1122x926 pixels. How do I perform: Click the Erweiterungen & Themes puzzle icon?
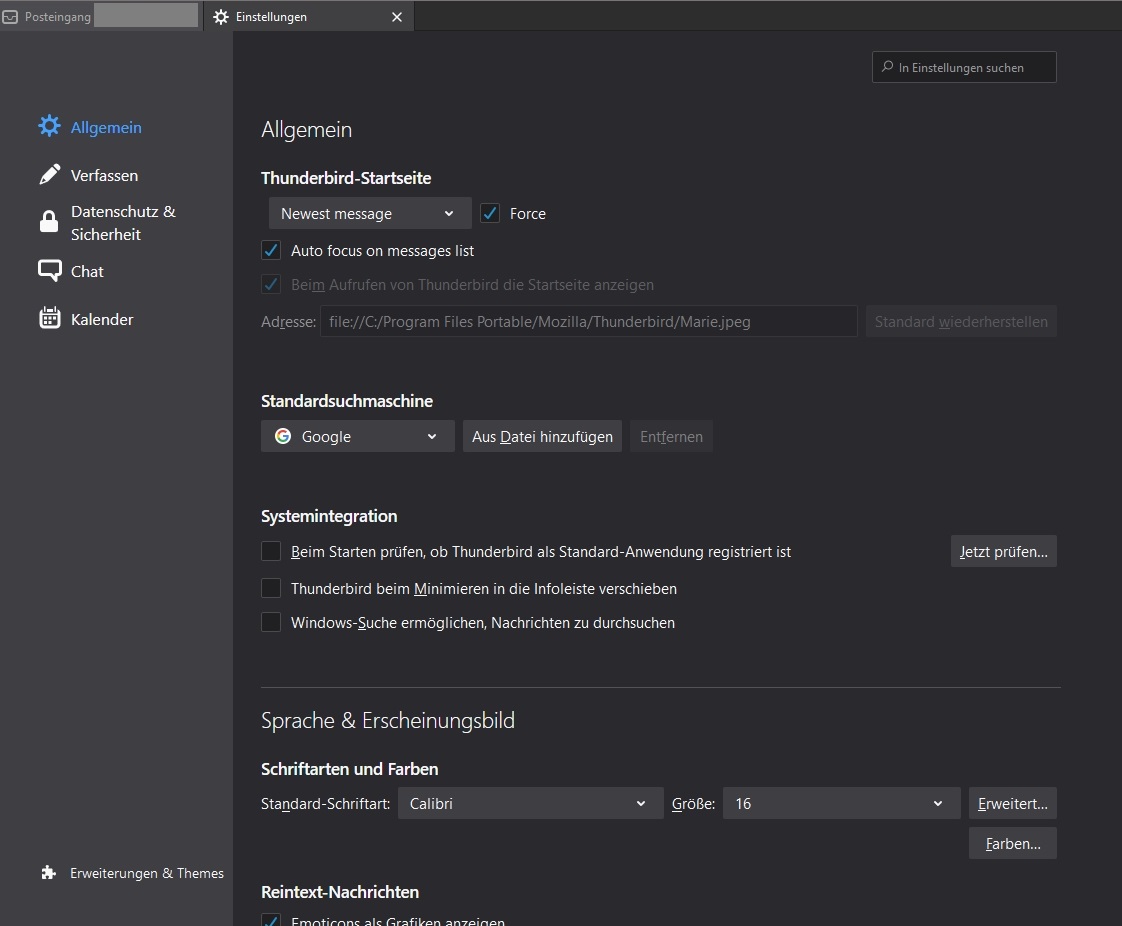(49, 873)
